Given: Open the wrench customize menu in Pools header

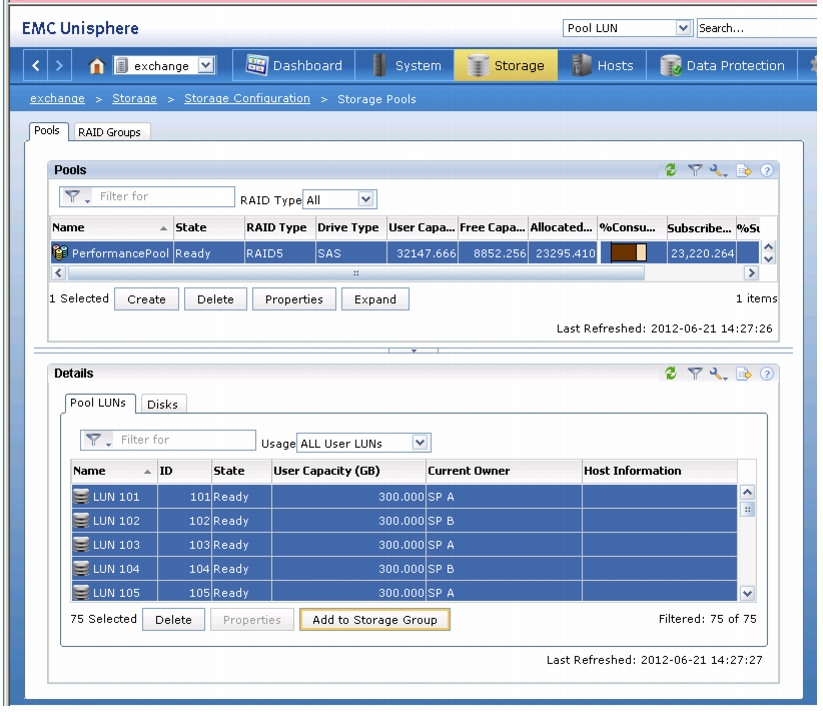Looking at the screenshot, I should pos(718,170).
